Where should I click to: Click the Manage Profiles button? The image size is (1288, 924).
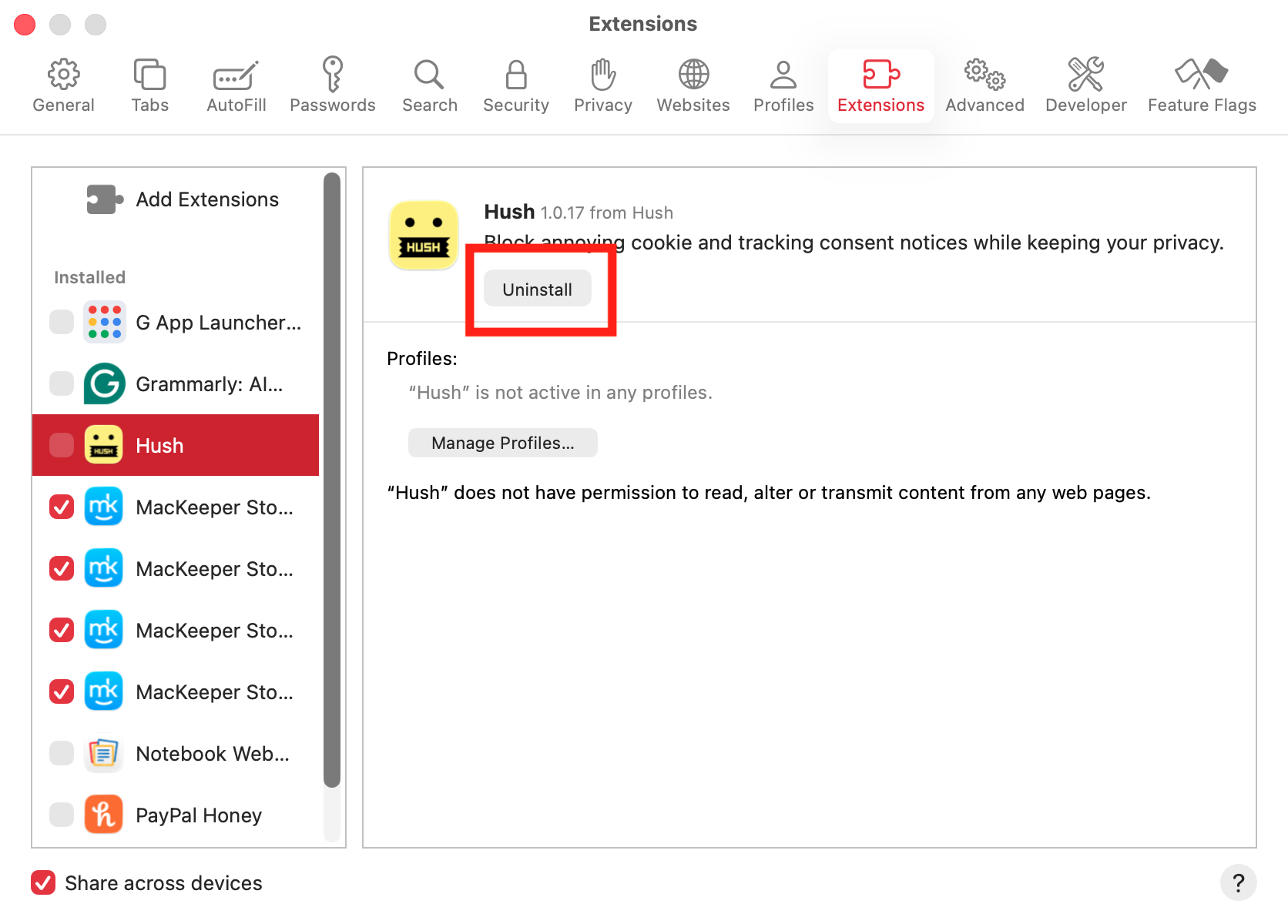(x=502, y=443)
